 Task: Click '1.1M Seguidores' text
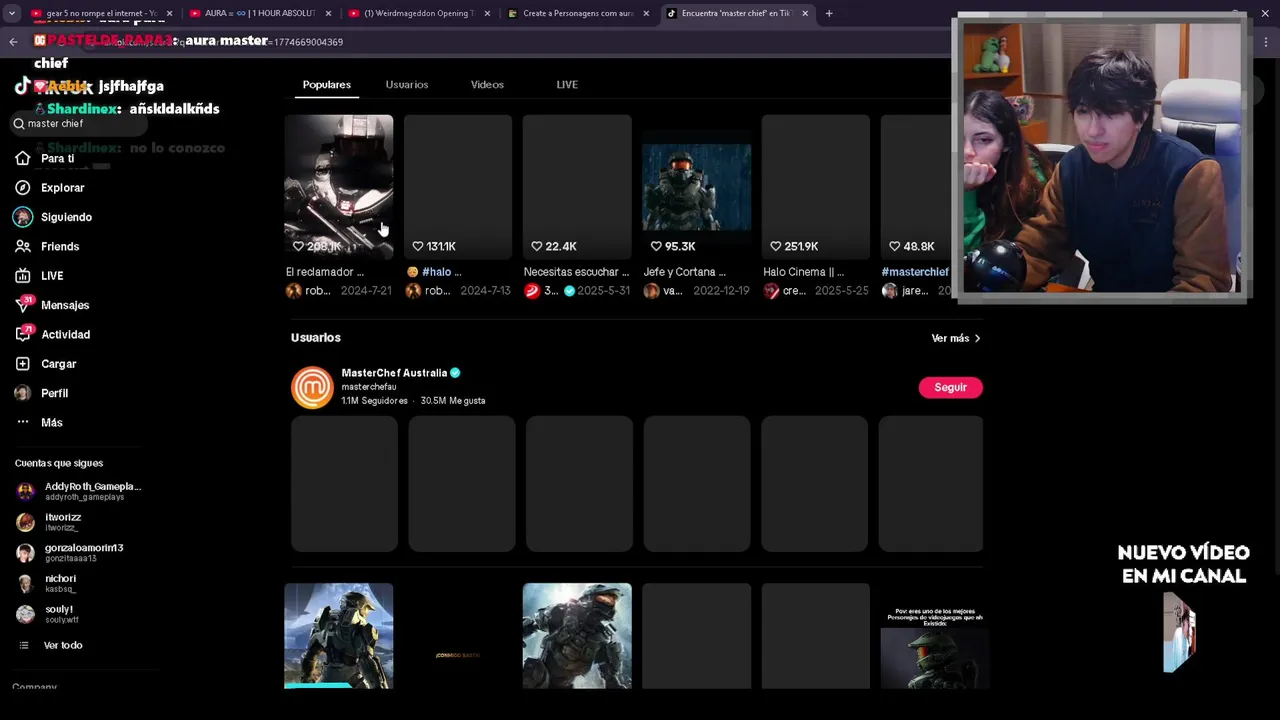click(374, 401)
